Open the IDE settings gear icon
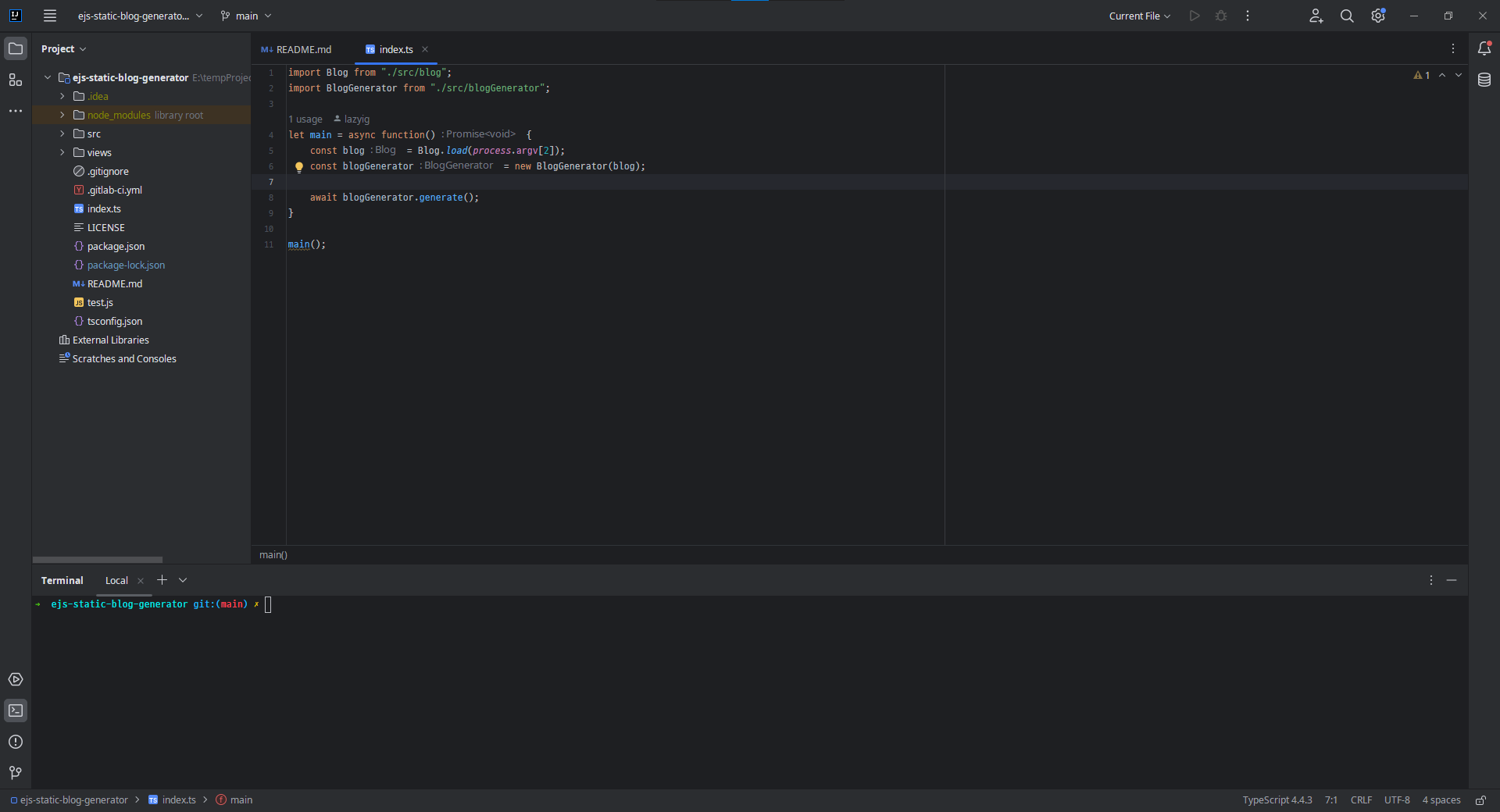1500x812 pixels. point(1378,16)
